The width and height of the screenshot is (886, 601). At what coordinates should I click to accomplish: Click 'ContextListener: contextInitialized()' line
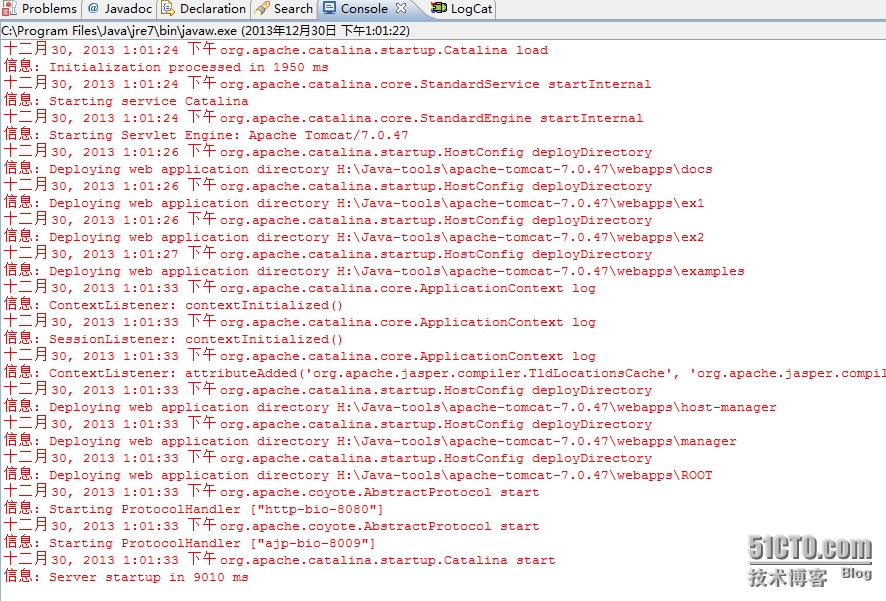173,304
